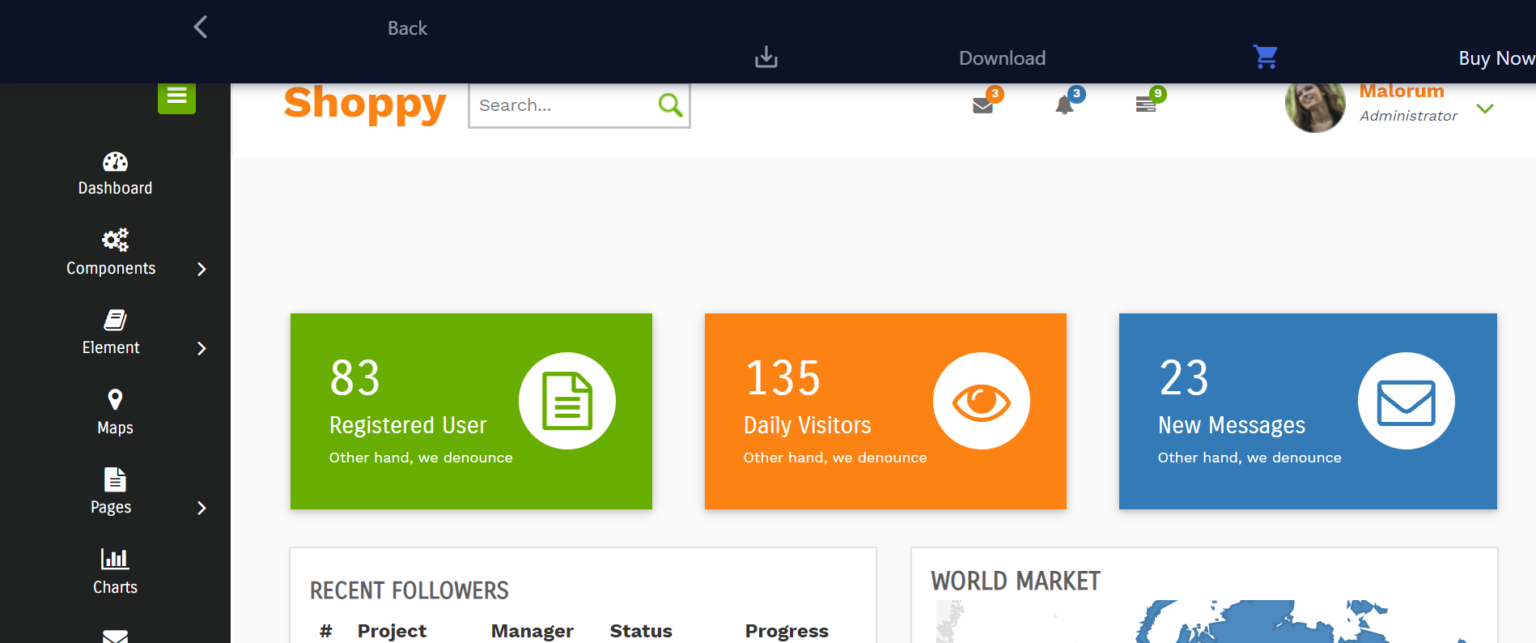Viewport: 1536px width, 643px height.
Task: Open the shopping cart in the top bar
Action: (1265, 57)
